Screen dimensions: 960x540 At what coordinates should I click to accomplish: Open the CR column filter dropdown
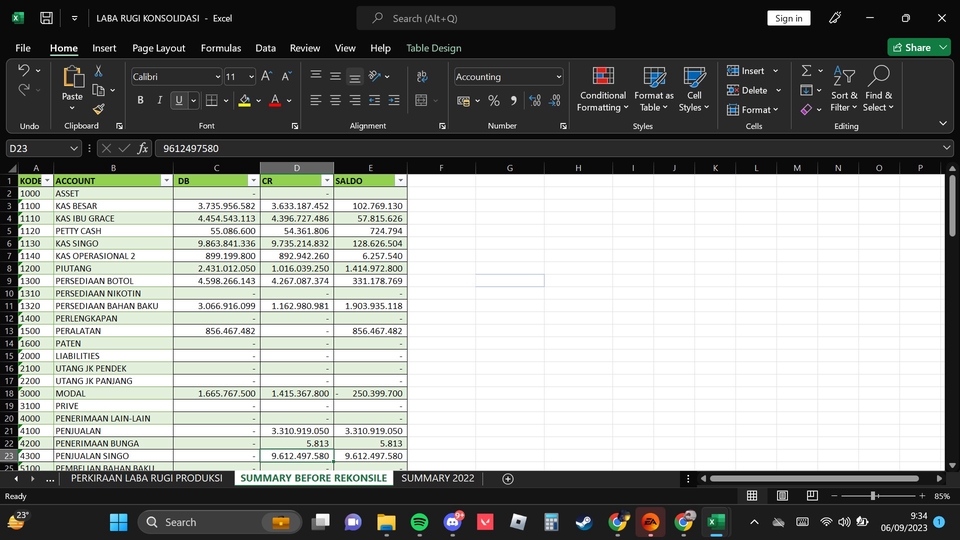[x=326, y=181]
